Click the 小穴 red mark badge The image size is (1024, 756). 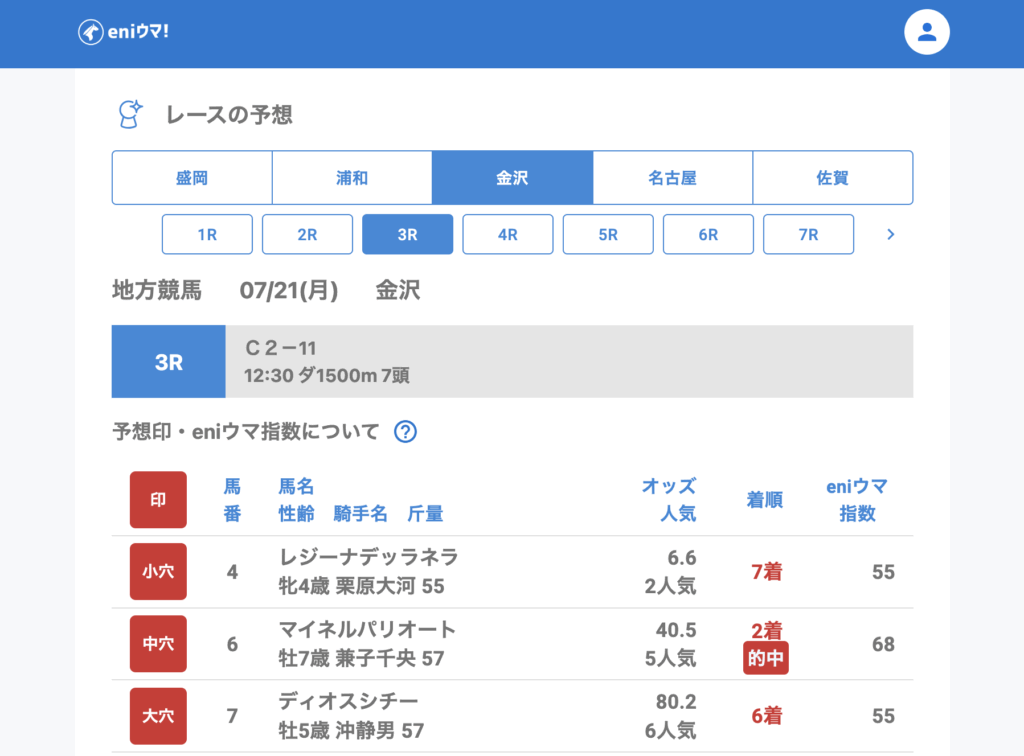158,572
